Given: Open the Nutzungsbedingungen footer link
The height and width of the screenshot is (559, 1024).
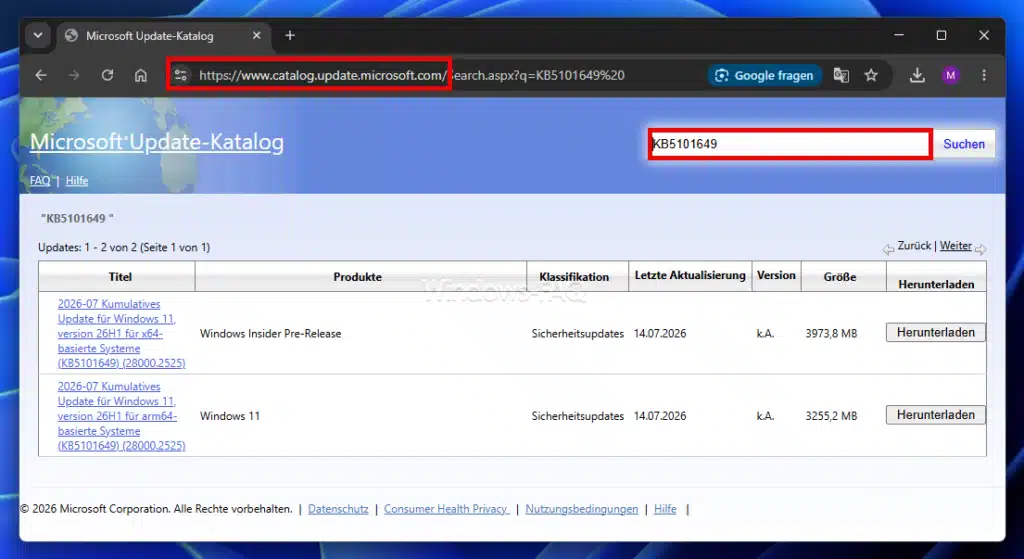Looking at the screenshot, I should (581, 509).
